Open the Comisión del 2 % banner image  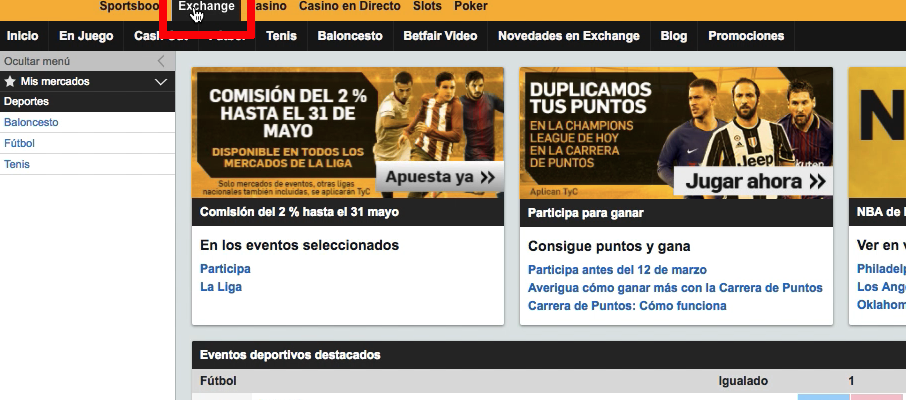coord(348,132)
